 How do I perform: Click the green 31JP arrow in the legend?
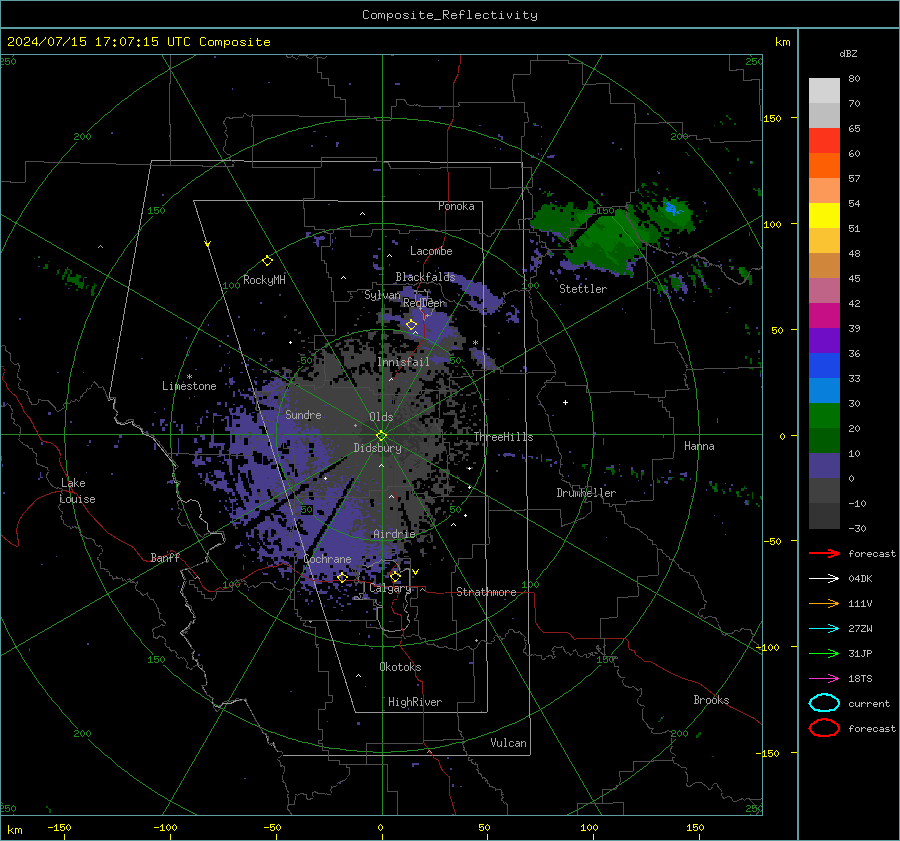click(x=824, y=653)
